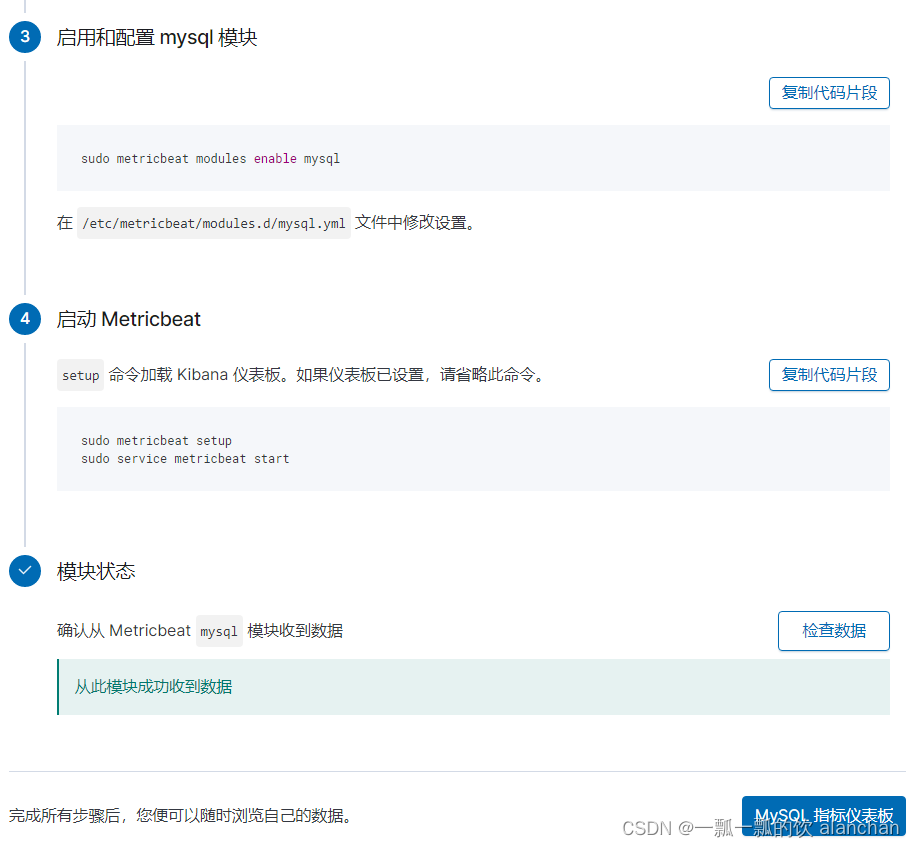Open the MySQL 指标仪表板 dashboard button
The width and height of the screenshot is (915, 848).
click(x=823, y=816)
